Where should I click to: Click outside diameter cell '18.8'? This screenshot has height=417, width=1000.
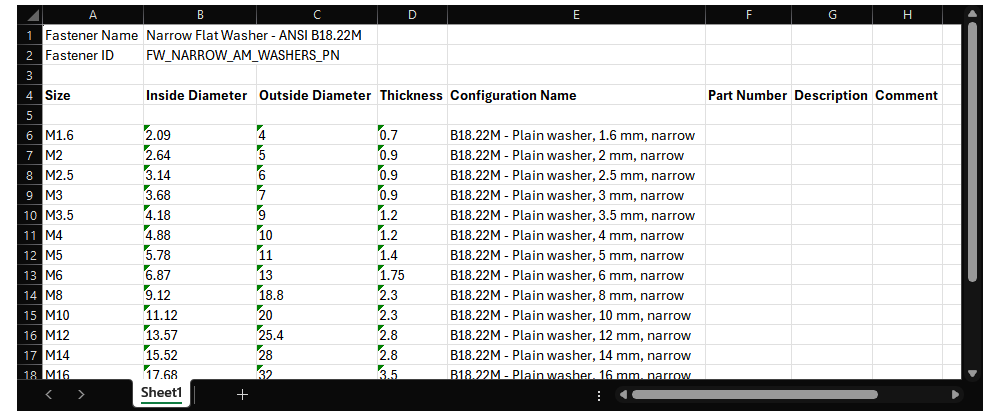[317, 295]
